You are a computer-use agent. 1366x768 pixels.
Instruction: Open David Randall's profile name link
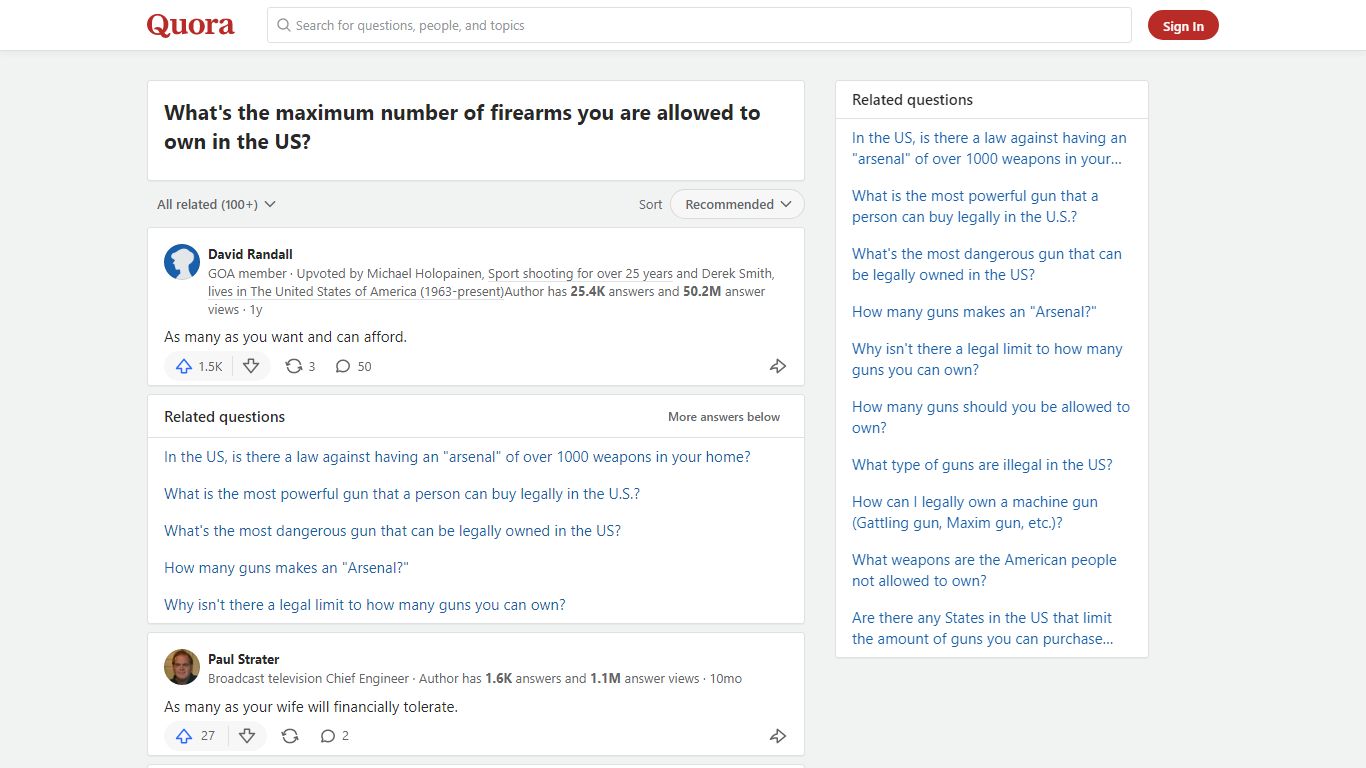[x=250, y=254]
